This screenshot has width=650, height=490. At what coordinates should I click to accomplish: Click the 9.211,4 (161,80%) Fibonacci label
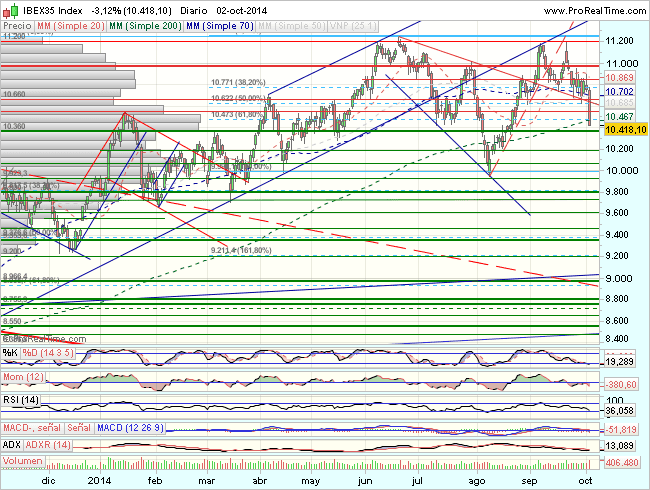[x=241, y=250]
